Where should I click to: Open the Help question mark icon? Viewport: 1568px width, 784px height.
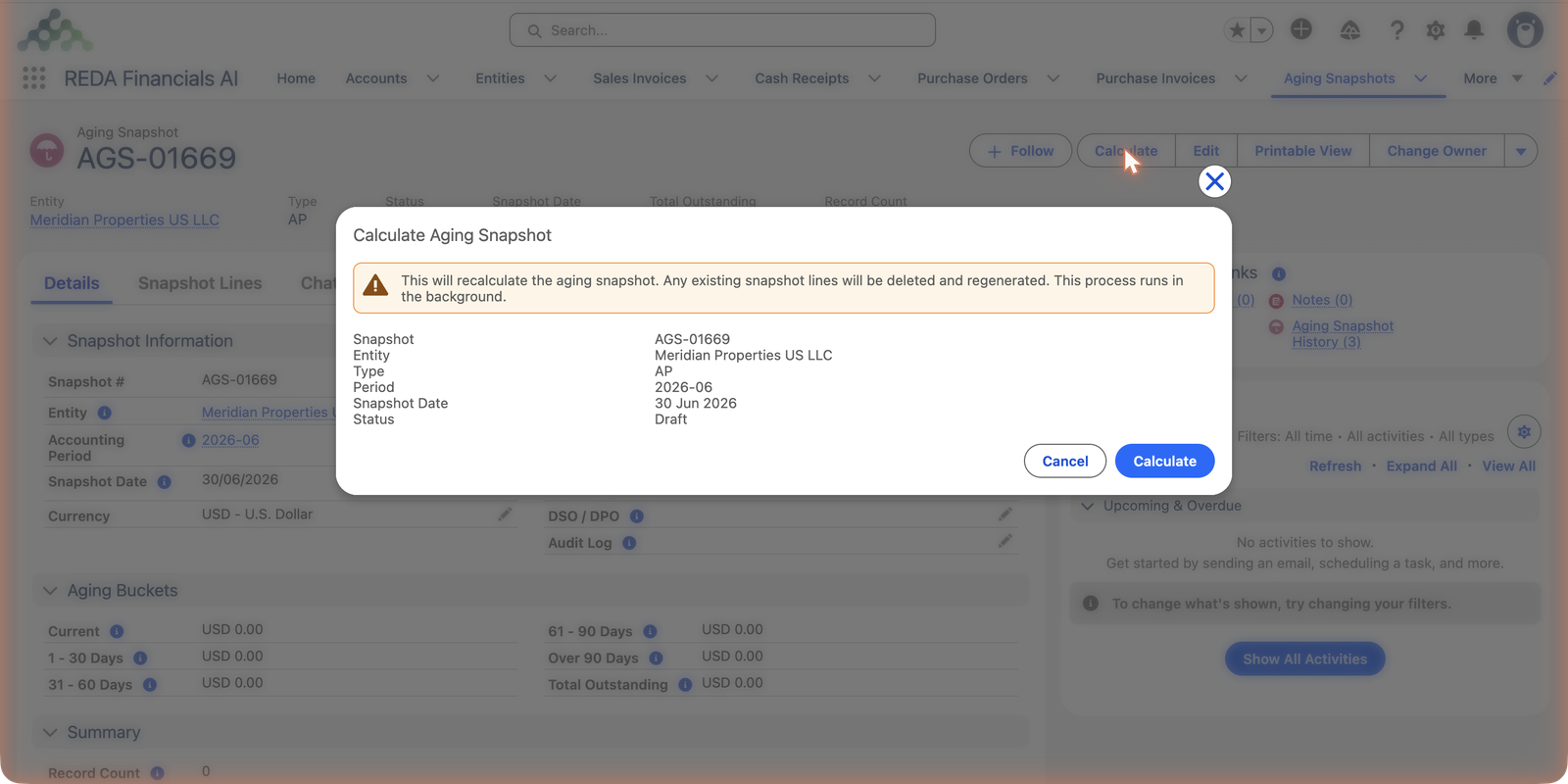click(1396, 30)
